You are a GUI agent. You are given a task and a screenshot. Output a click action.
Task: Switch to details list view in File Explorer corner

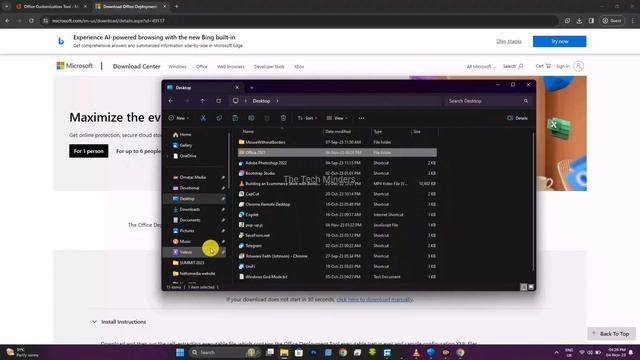pyautogui.click(x=524, y=287)
